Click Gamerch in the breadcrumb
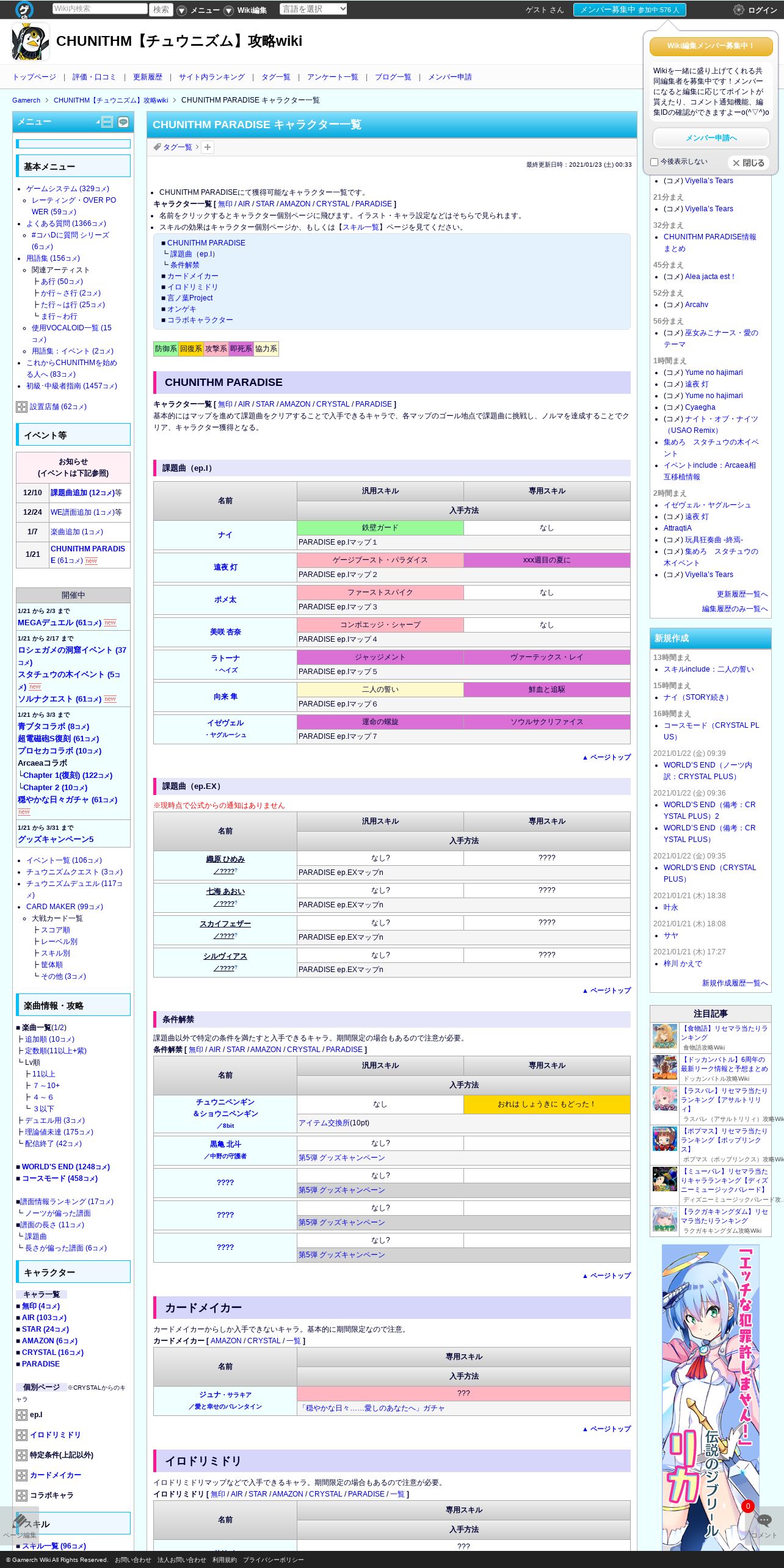Screen dimensions: 784x1568 click(26, 100)
